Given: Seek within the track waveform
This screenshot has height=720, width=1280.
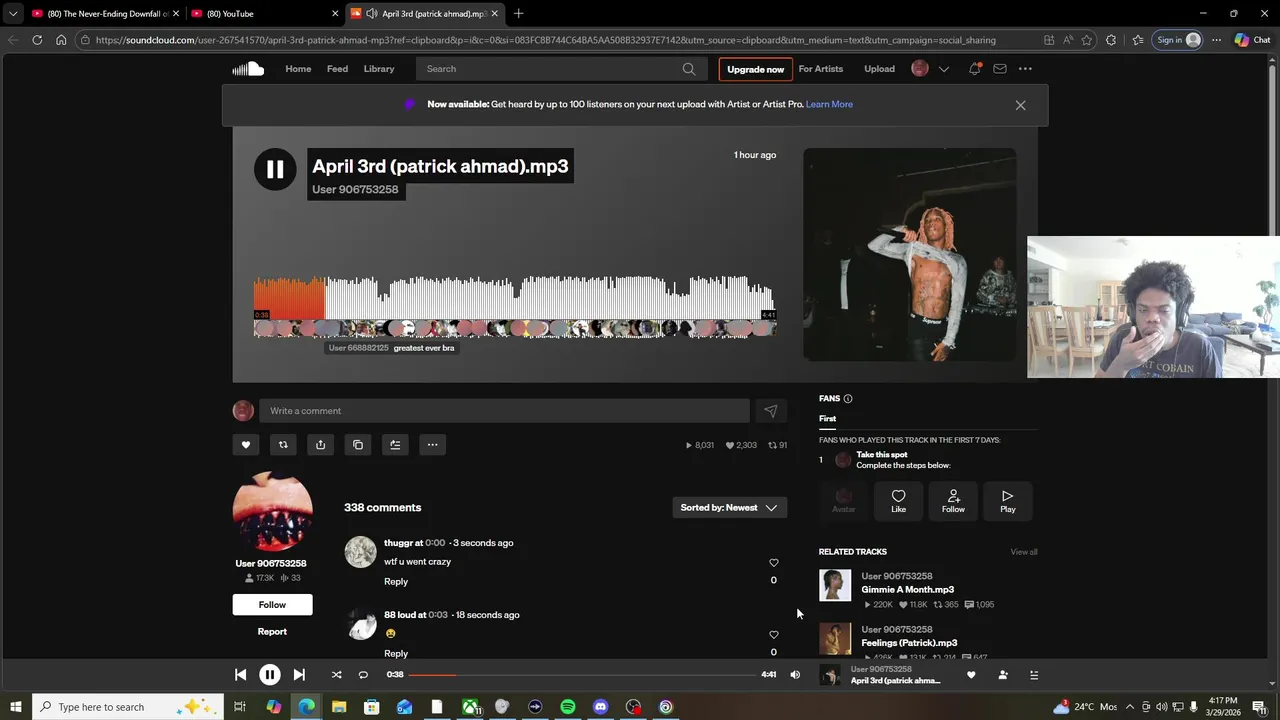Looking at the screenshot, I should pos(515,297).
